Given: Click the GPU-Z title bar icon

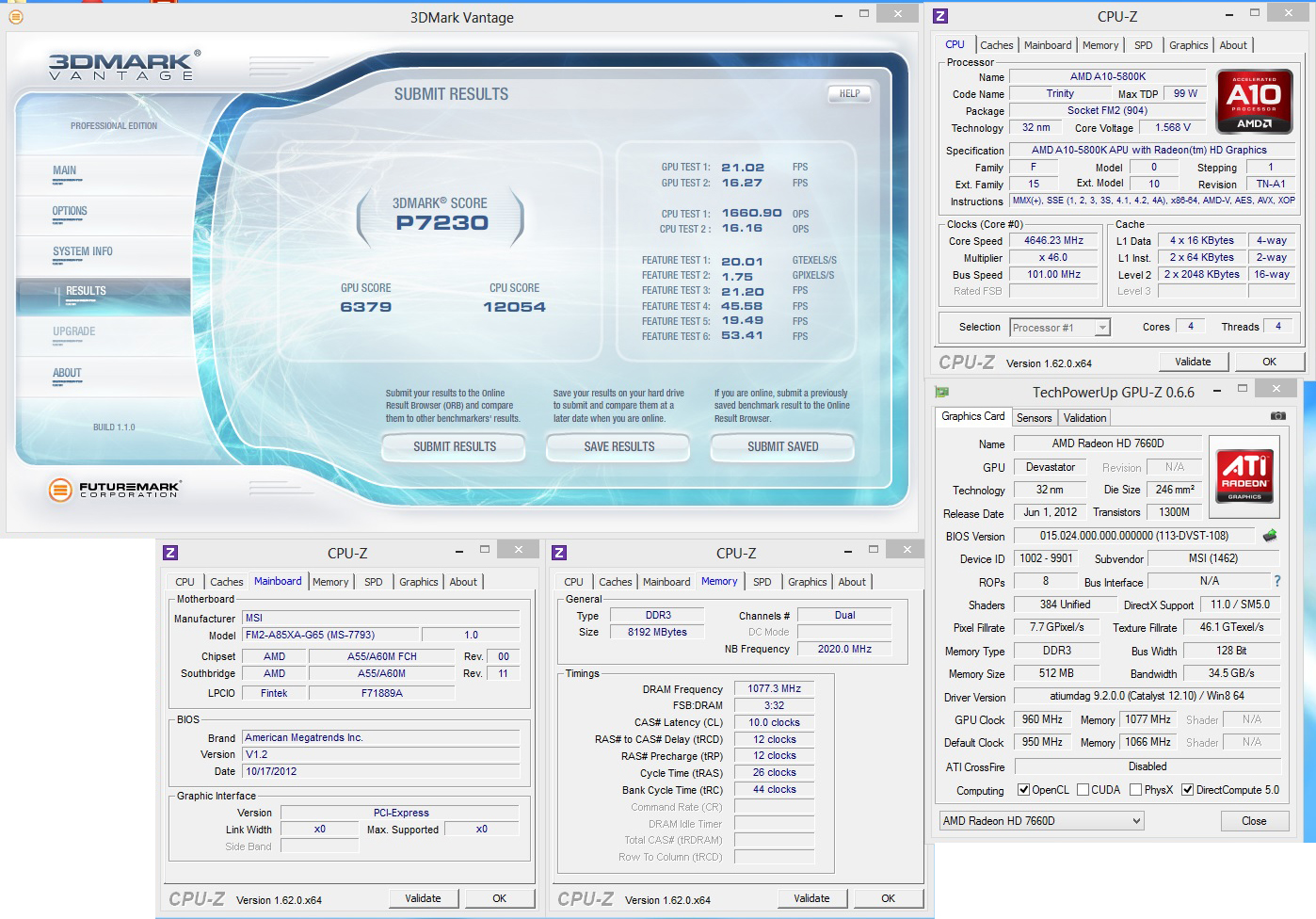Looking at the screenshot, I should coord(941,391).
